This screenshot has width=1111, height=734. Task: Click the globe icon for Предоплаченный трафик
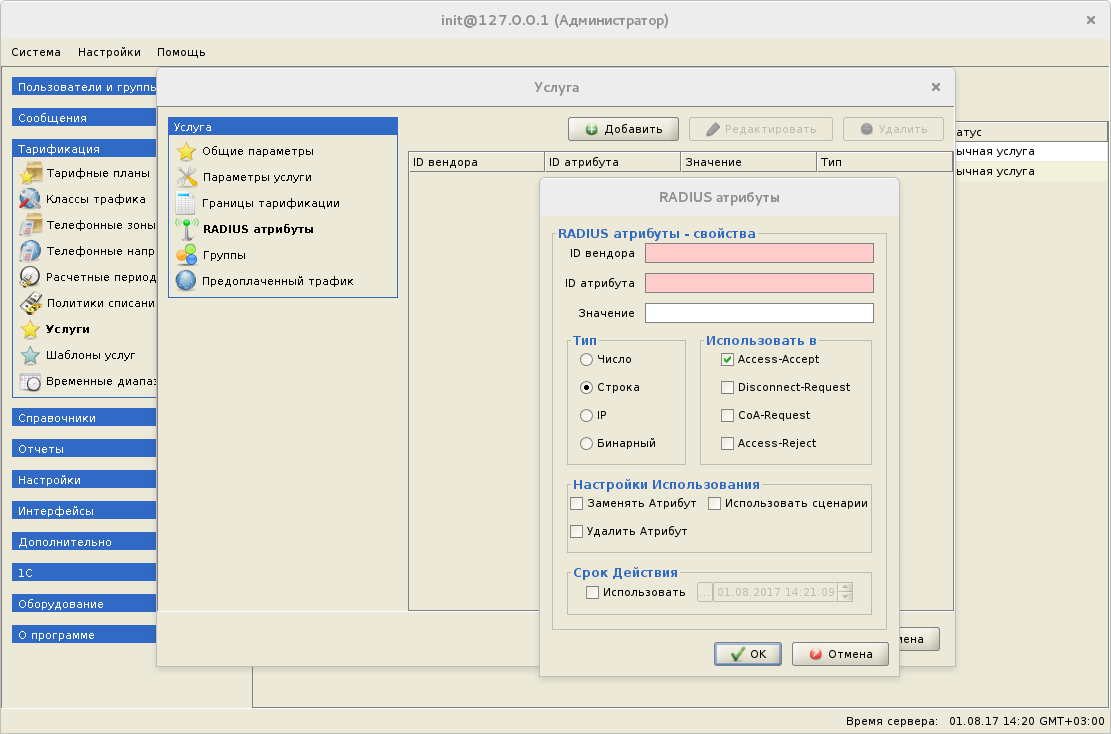point(186,281)
